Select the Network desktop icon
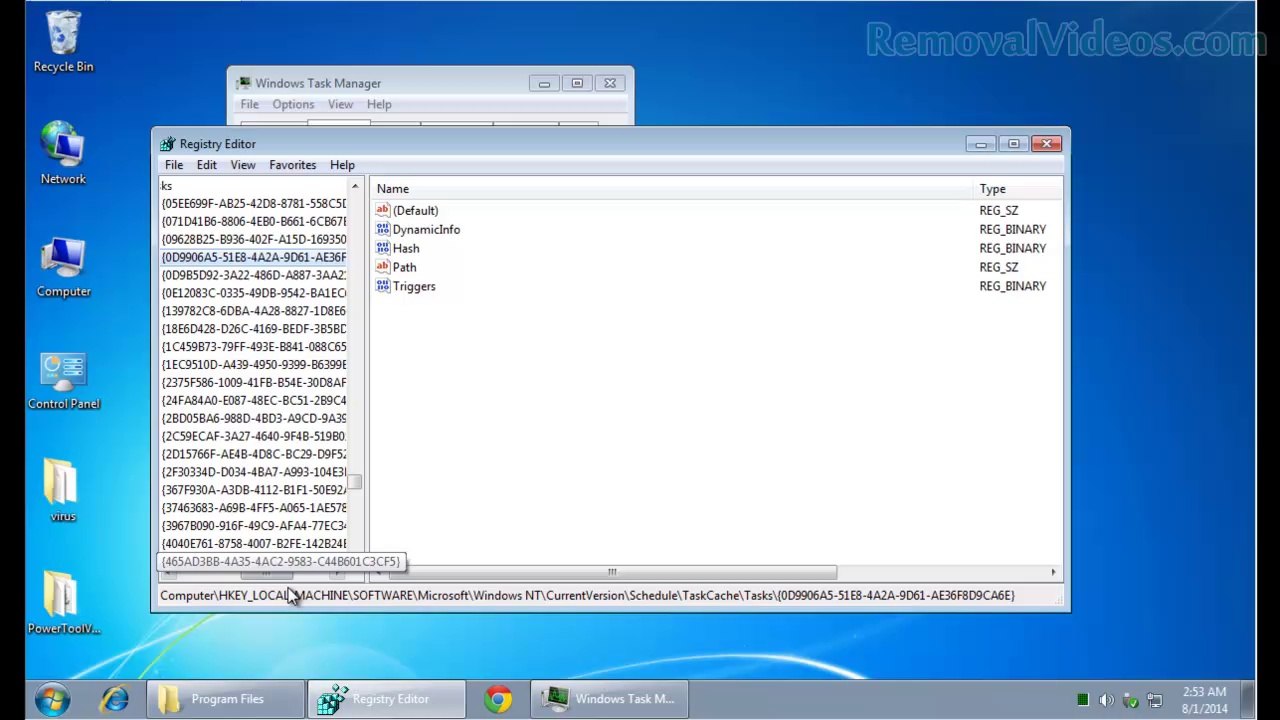 63,154
